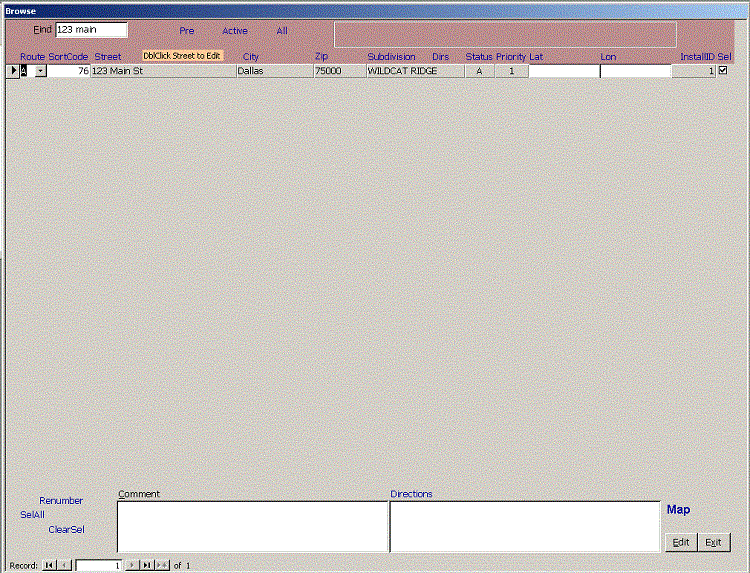Click SelAll to select all rows
This screenshot has width=750, height=573.
(x=32, y=514)
